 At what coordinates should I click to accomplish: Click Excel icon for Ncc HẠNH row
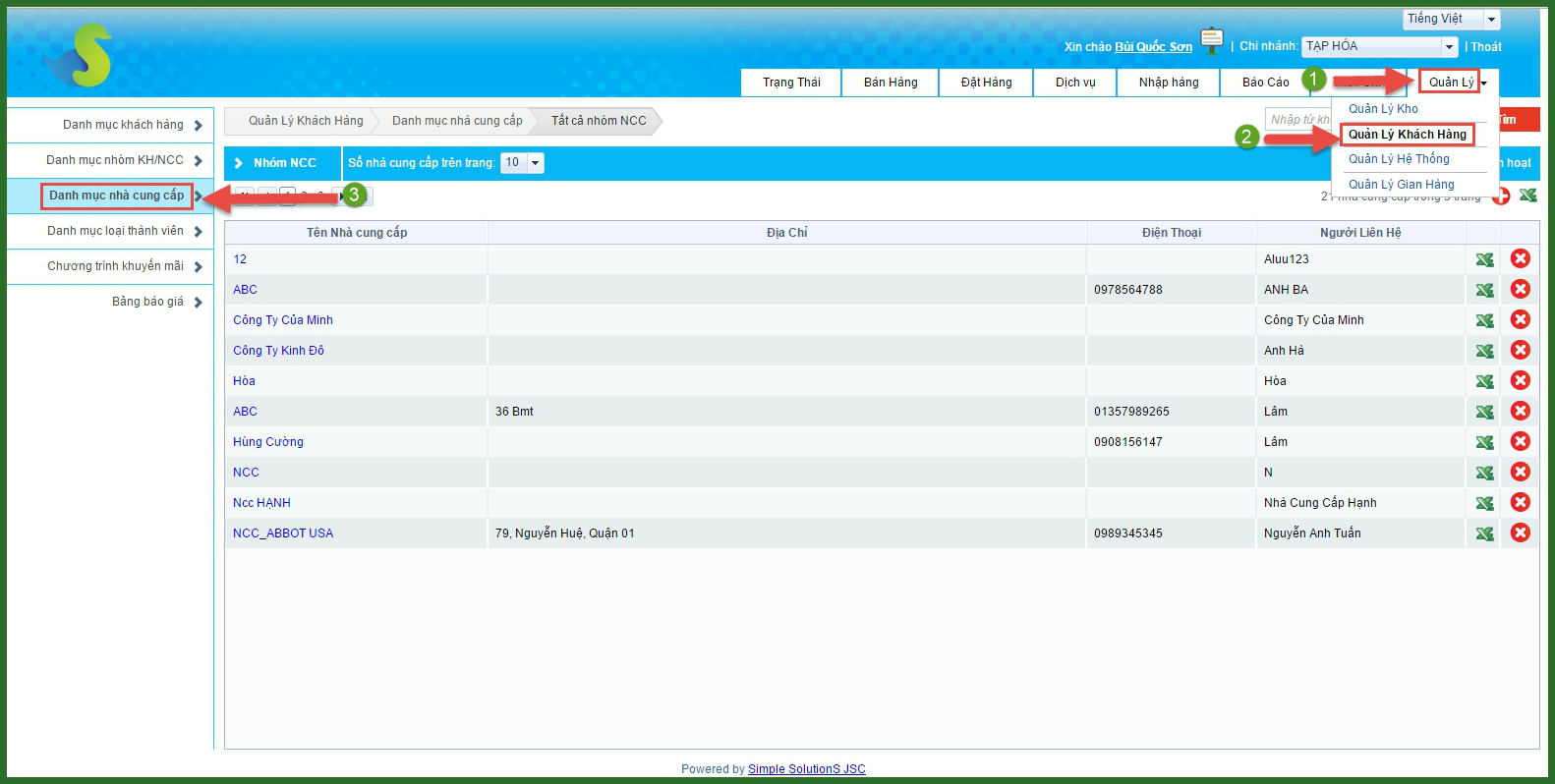point(1484,503)
